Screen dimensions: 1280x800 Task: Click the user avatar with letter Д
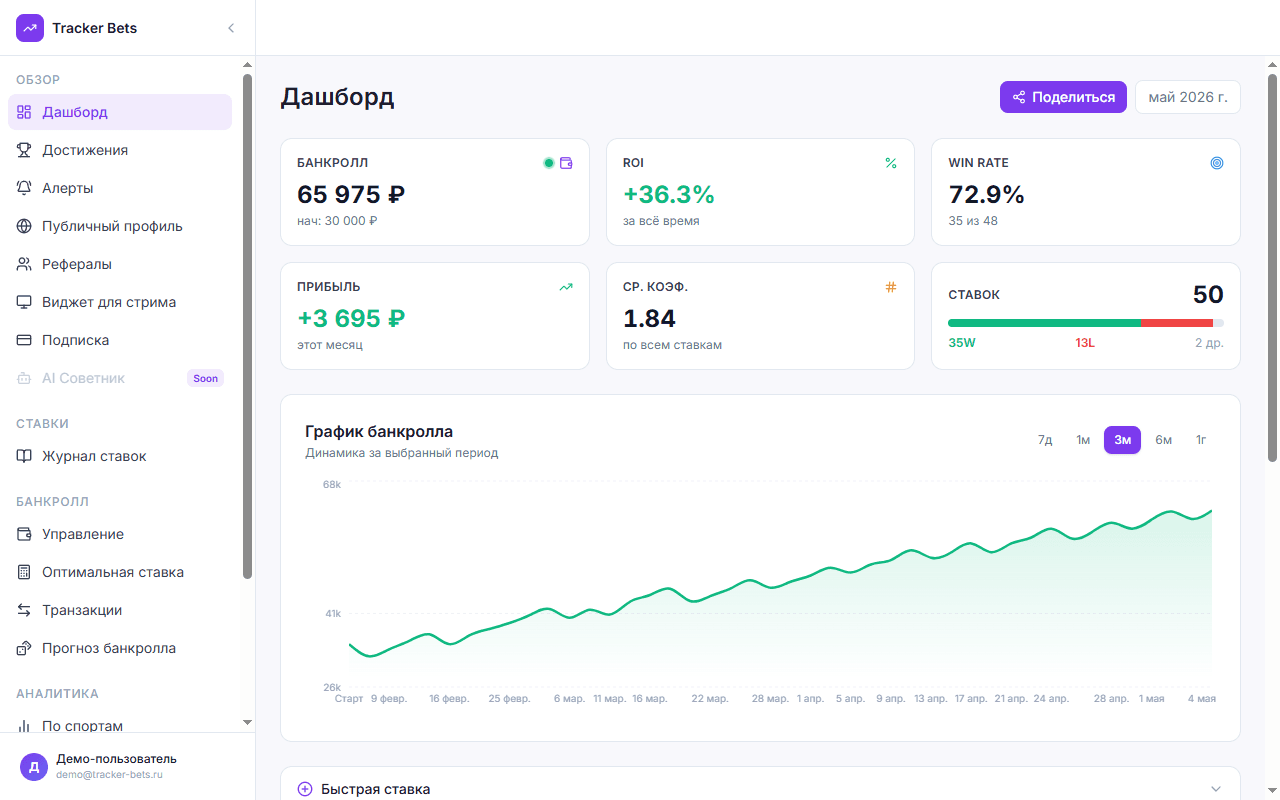tap(34, 767)
